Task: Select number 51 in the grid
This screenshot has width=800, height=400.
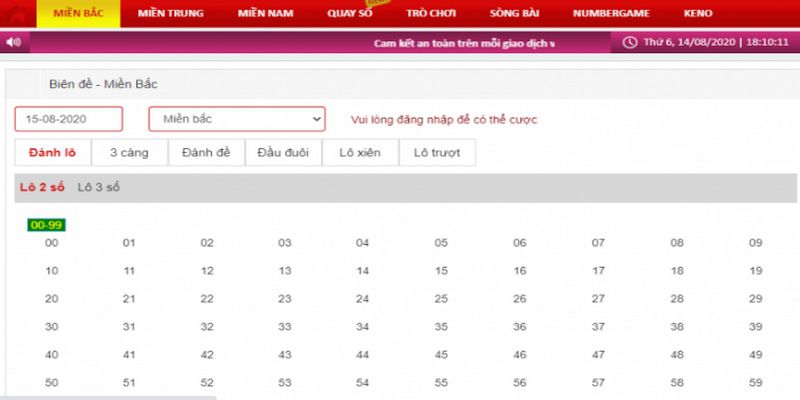Action: 129,383
